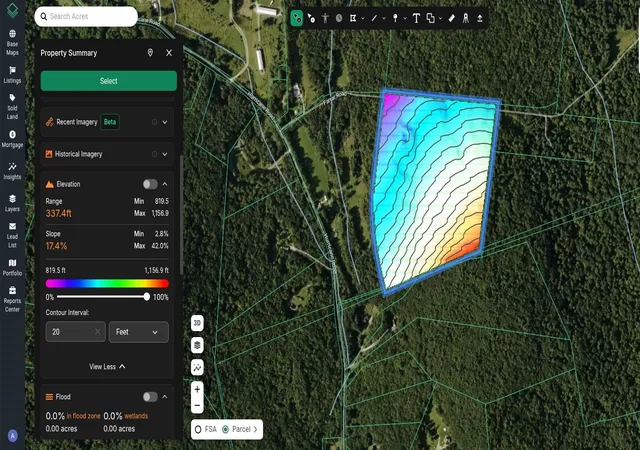This screenshot has height=450, width=640.
Task: Switch the map to 3D view
Action: click(197, 323)
